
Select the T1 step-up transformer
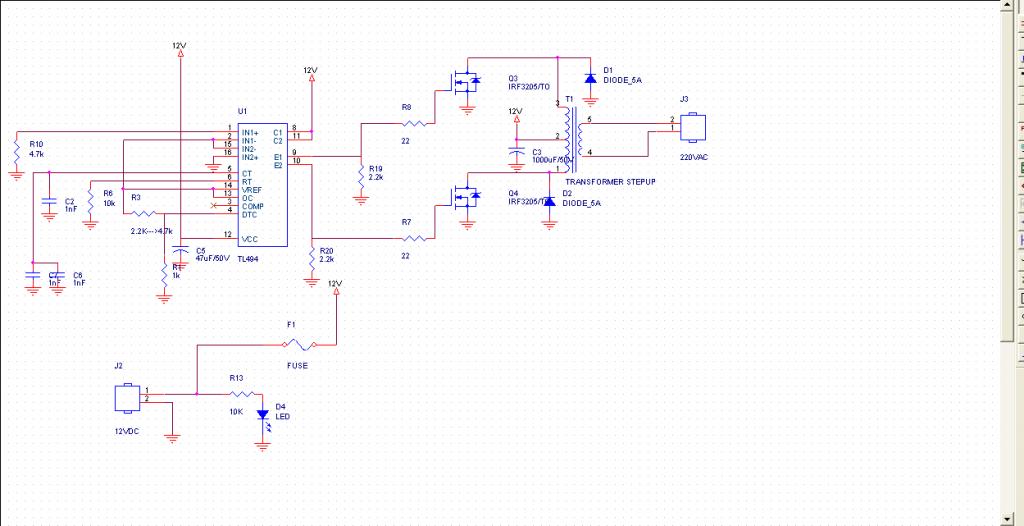(571, 138)
